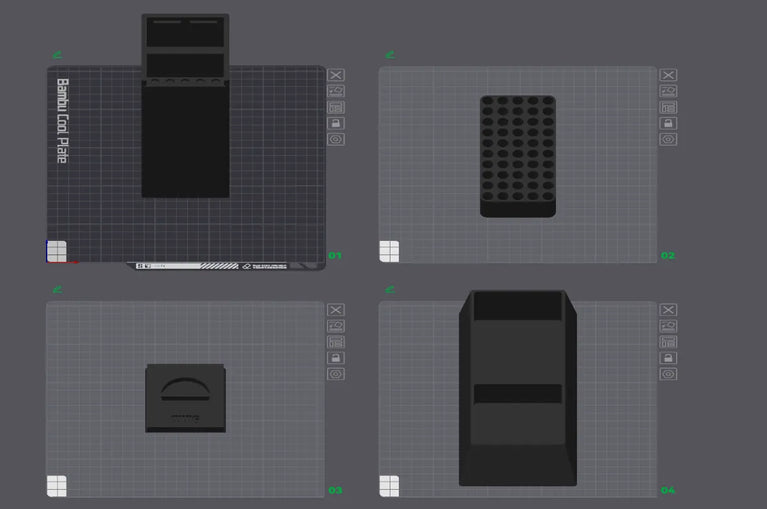767x509 pixels.
Task: Open plate 01 settings icon
Action: pyautogui.click(x=336, y=139)
